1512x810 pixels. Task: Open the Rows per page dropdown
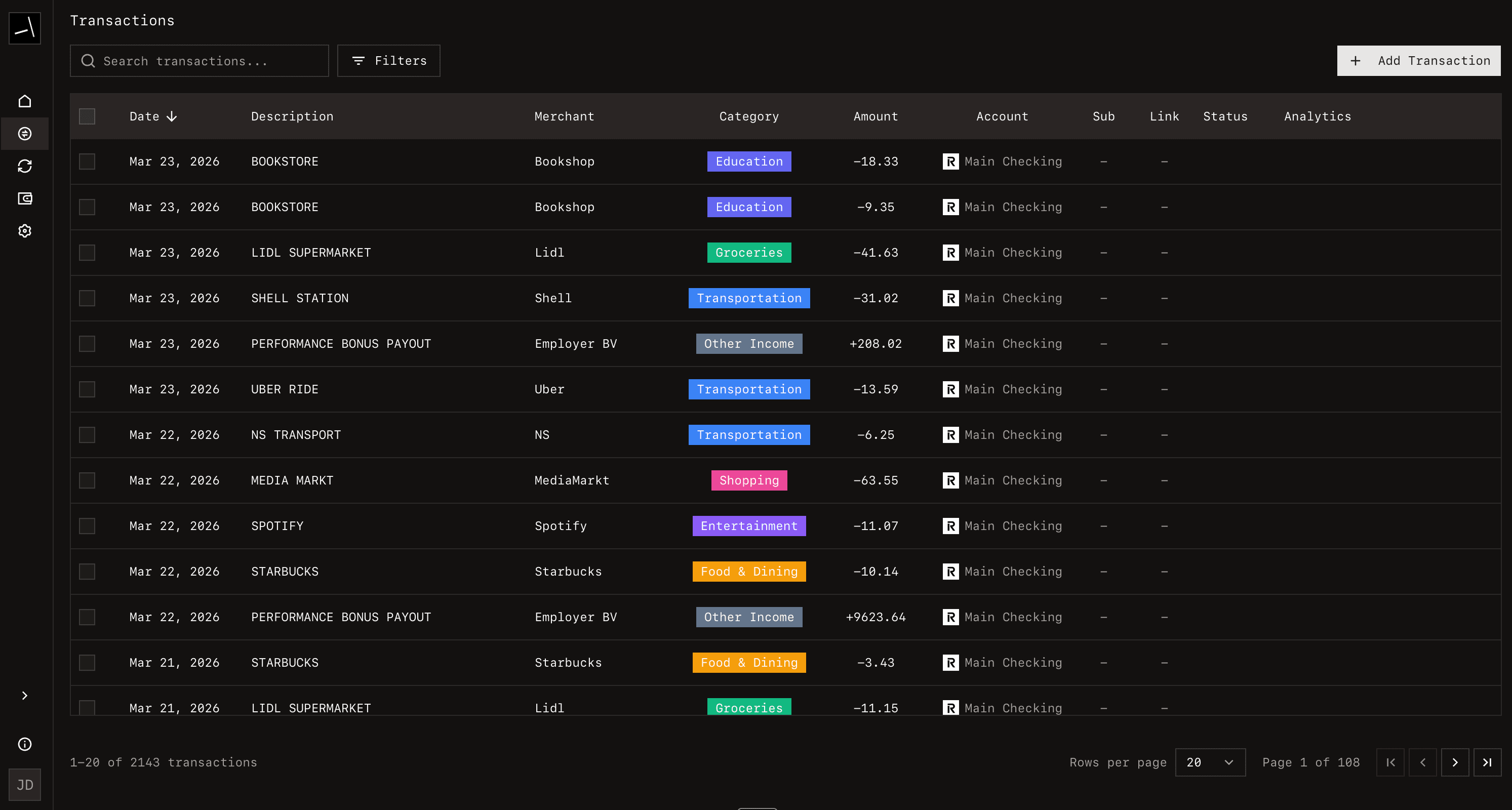[x=1210, y=762]
